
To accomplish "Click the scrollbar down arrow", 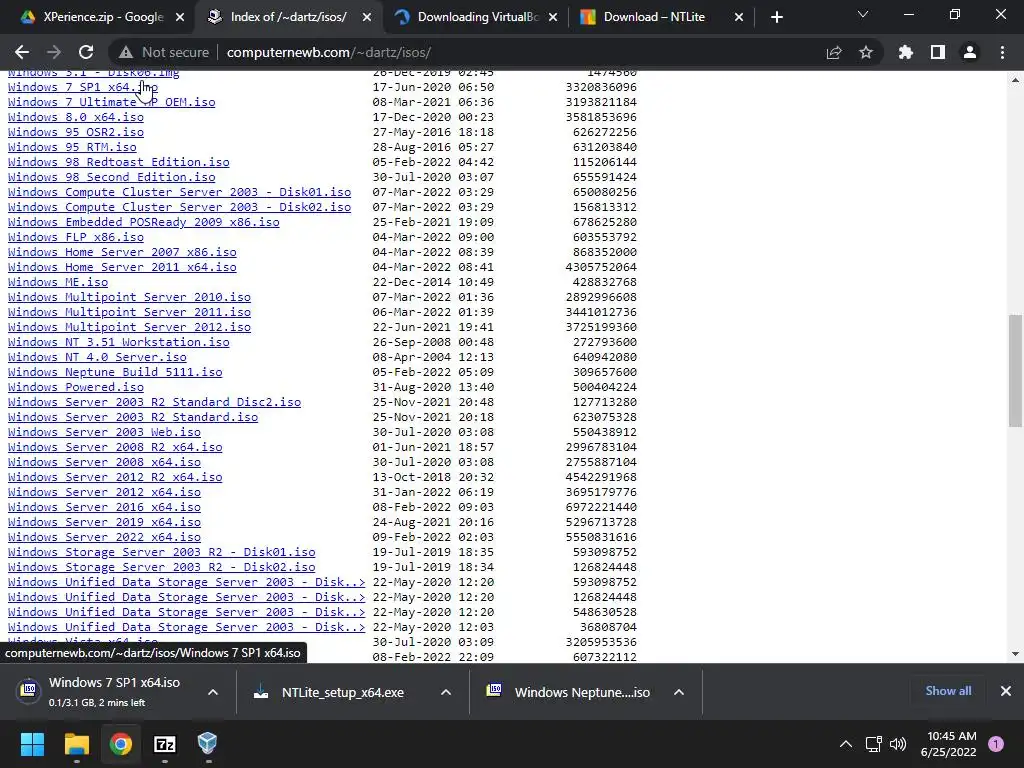I will pyautogui.click(x=1015, y=653).
